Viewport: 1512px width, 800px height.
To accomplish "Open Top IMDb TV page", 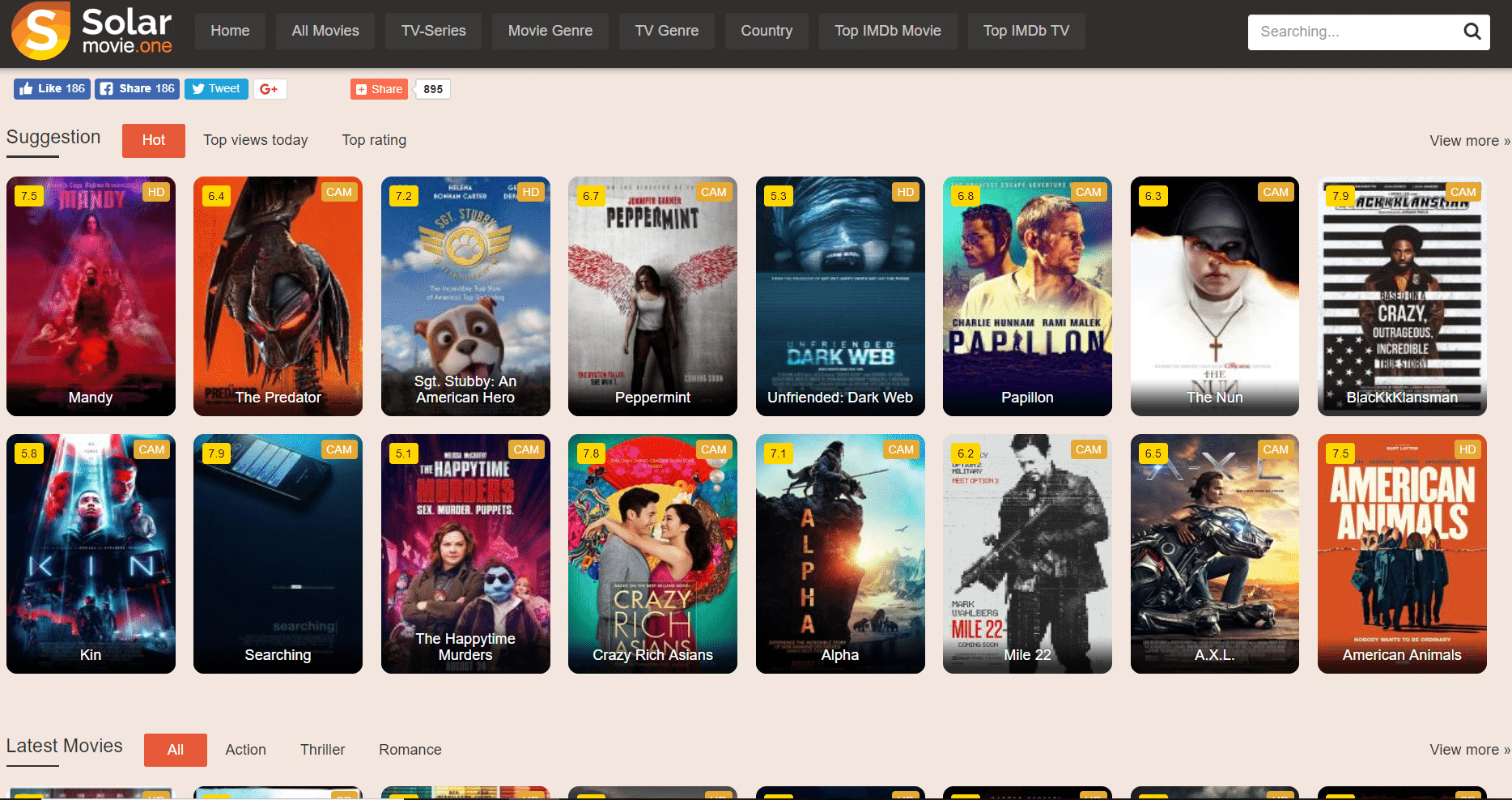I will tap(1026, 31).
